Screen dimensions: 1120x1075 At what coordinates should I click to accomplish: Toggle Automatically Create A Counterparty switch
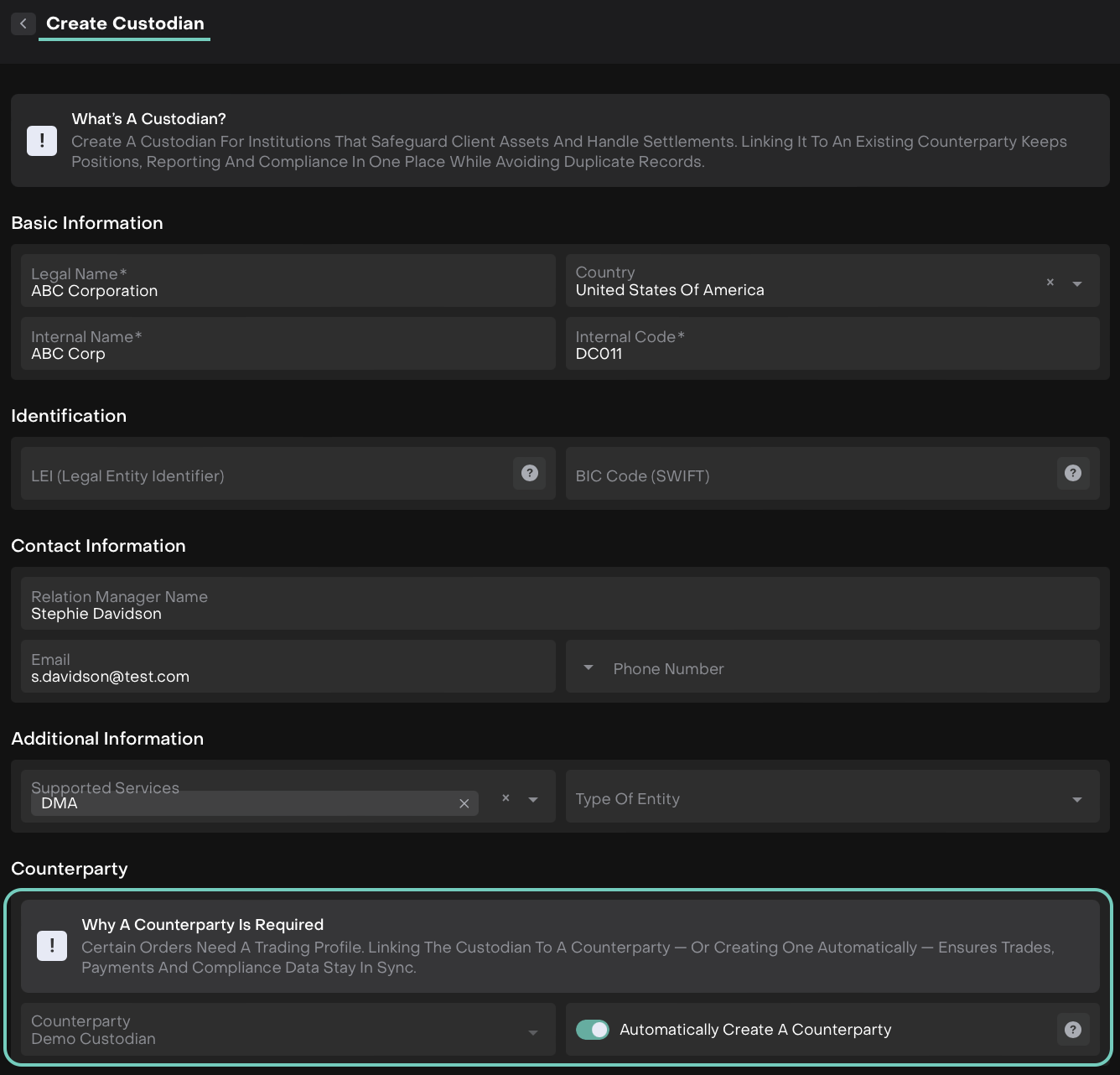[593, 1030]
